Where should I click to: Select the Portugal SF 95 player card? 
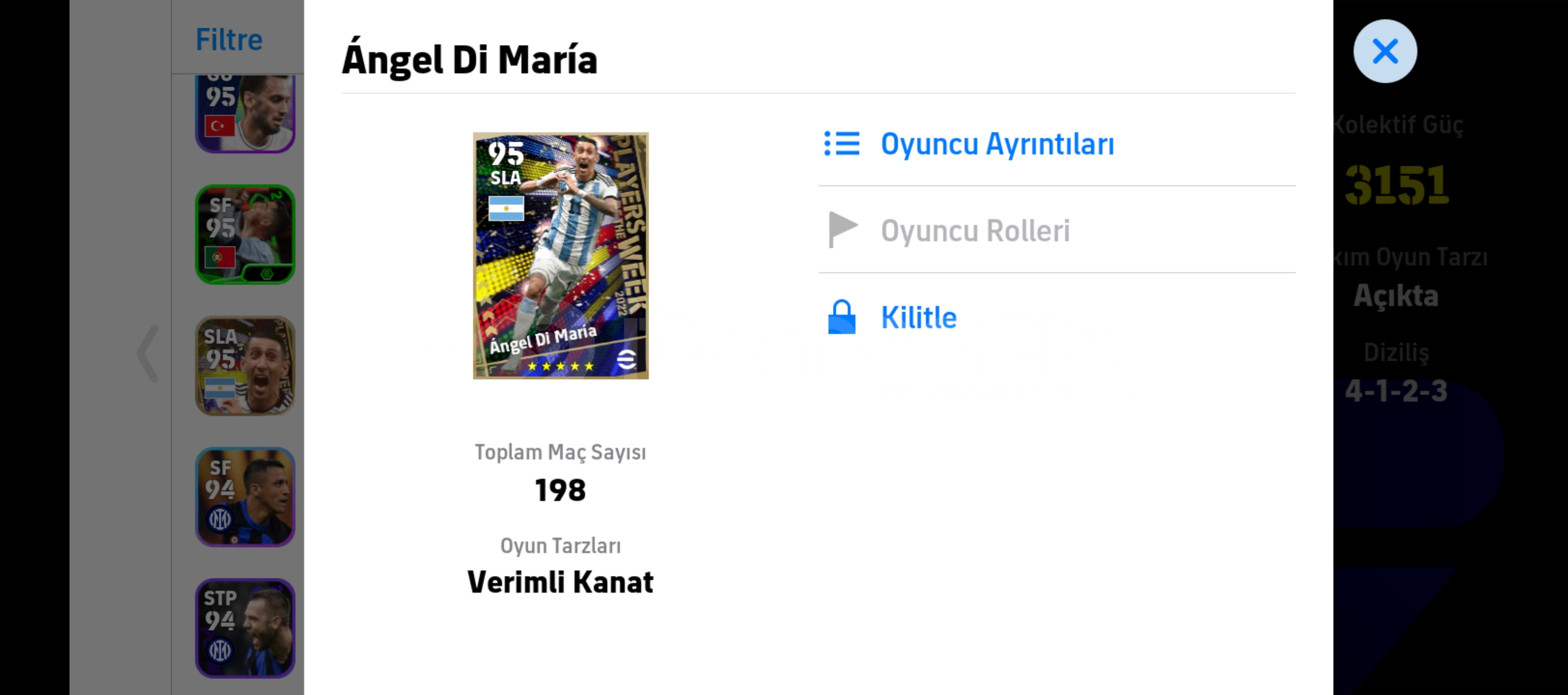(x=245, y=234)
